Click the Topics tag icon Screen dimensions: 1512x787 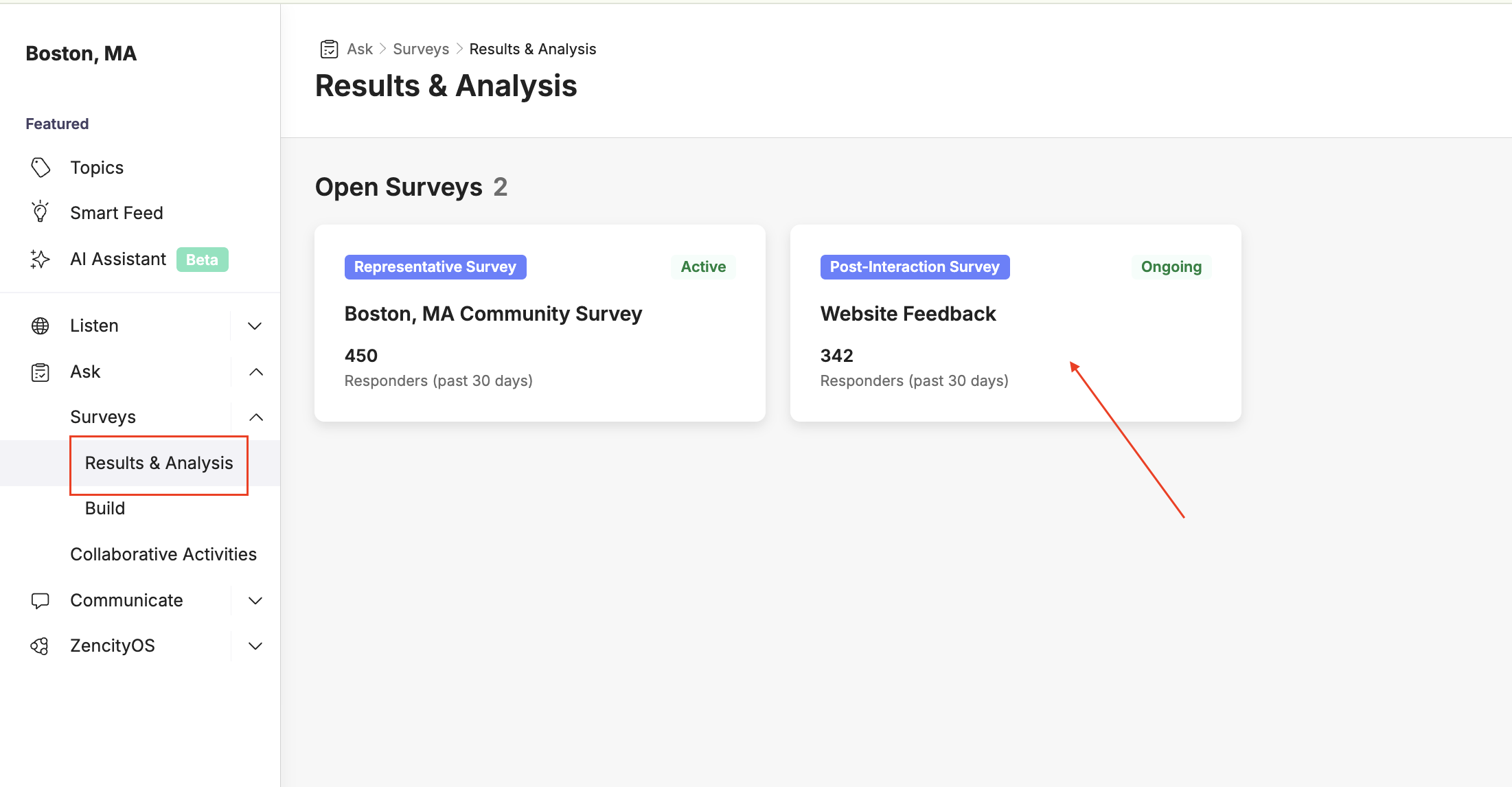(x=41, y=168)
